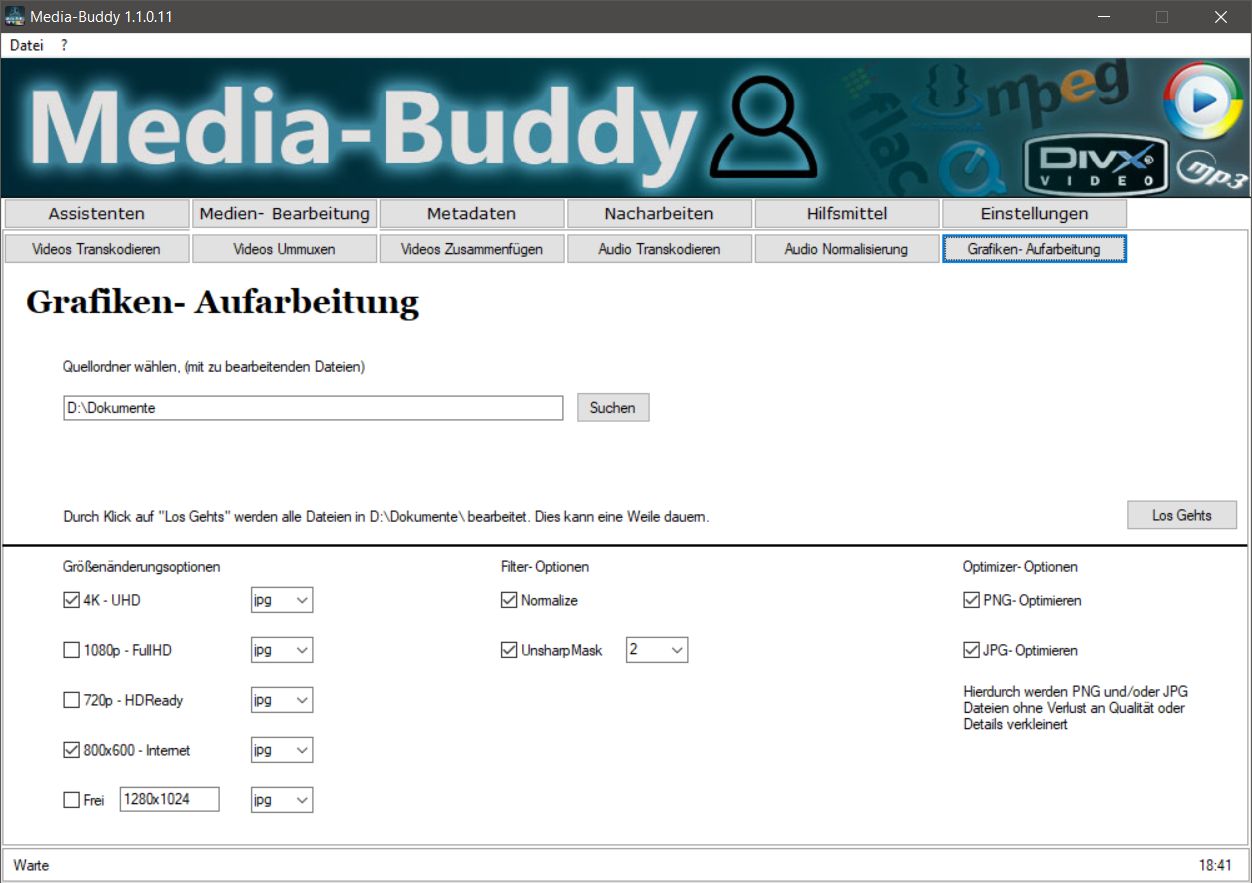Open the Hilfsmittel tab

[x=847, y=213]
